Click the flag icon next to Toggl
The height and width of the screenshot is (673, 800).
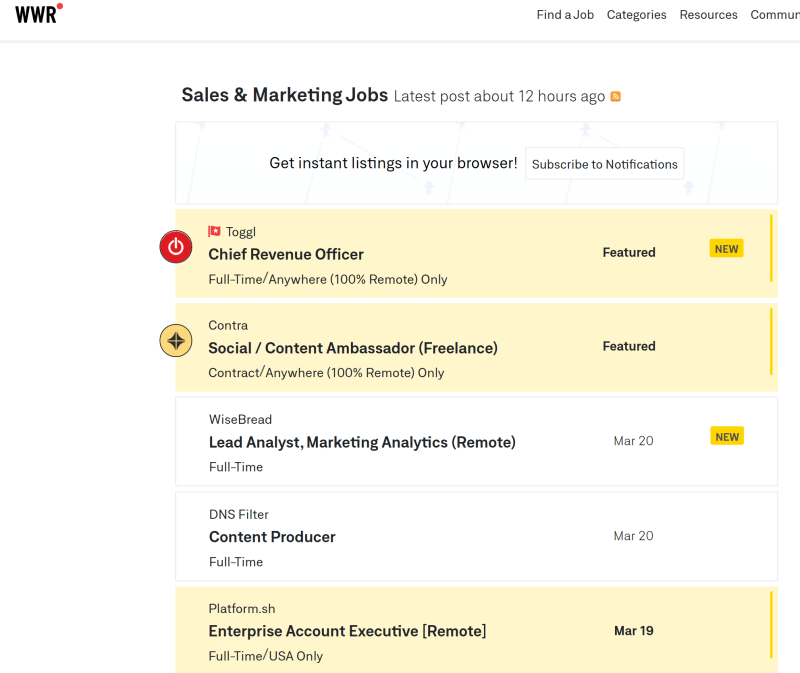[x=214, y=232]
